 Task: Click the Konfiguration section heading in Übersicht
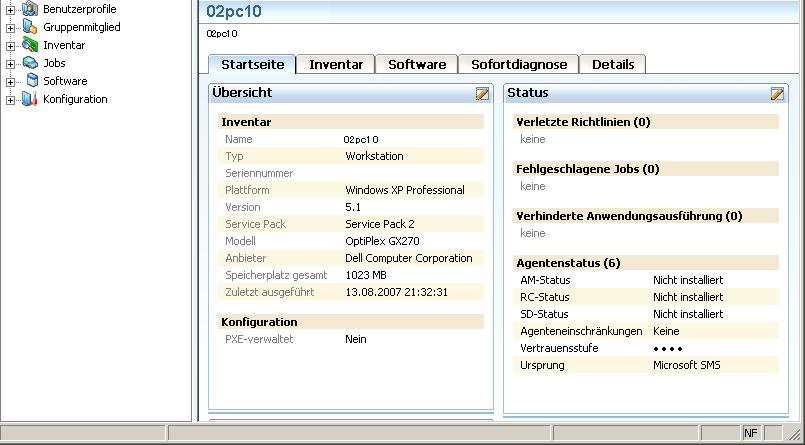259,322
